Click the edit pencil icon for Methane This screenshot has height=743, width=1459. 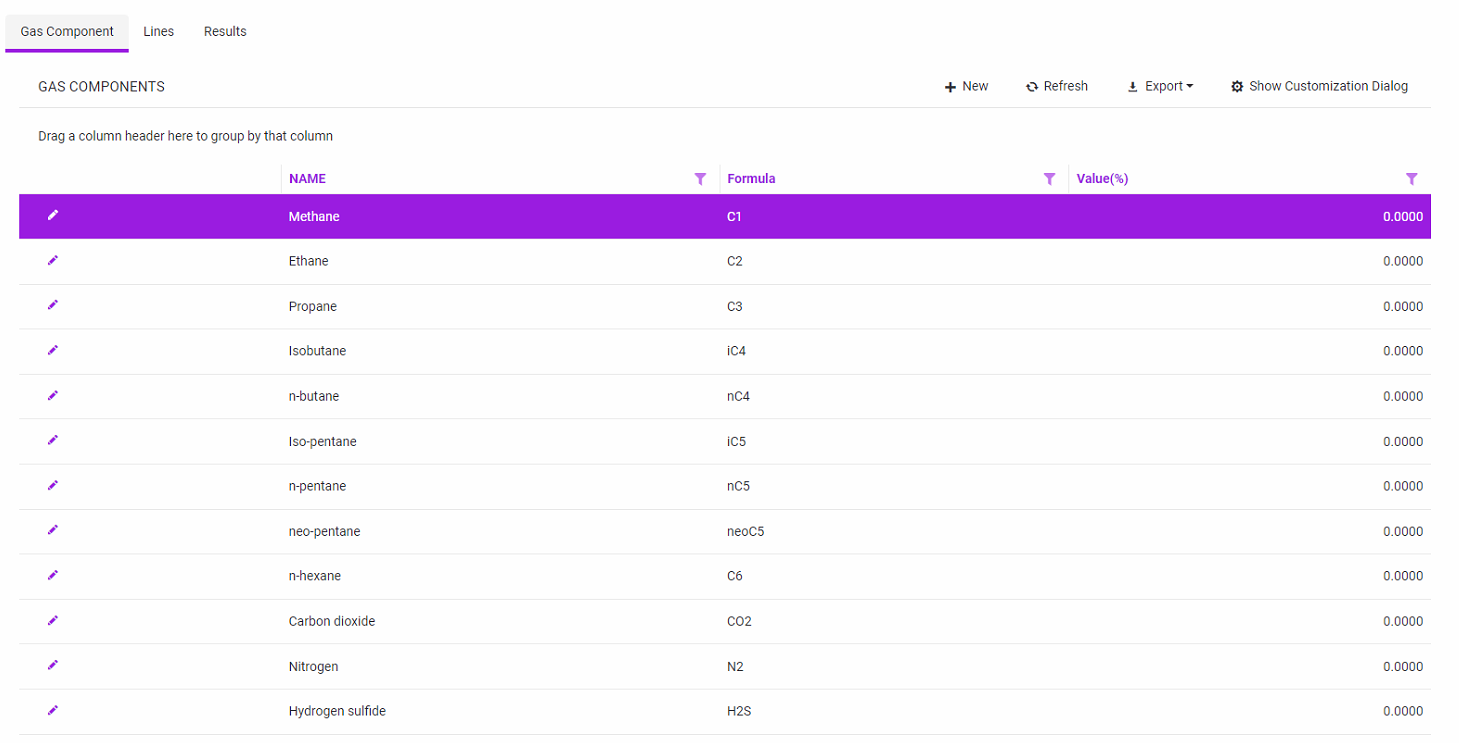[x=53, y=215]
